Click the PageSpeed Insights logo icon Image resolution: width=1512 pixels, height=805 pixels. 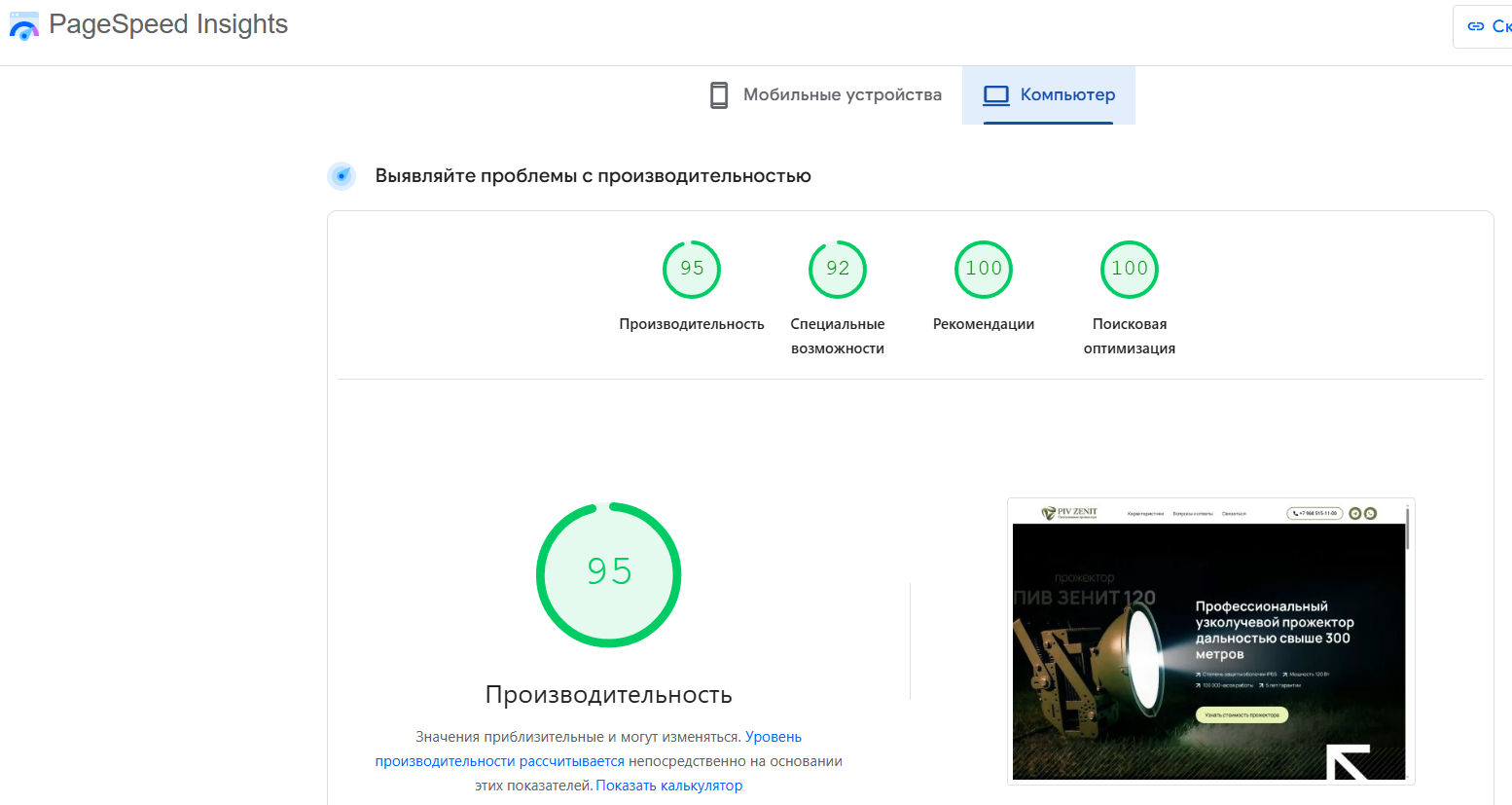tap(23, 25)
